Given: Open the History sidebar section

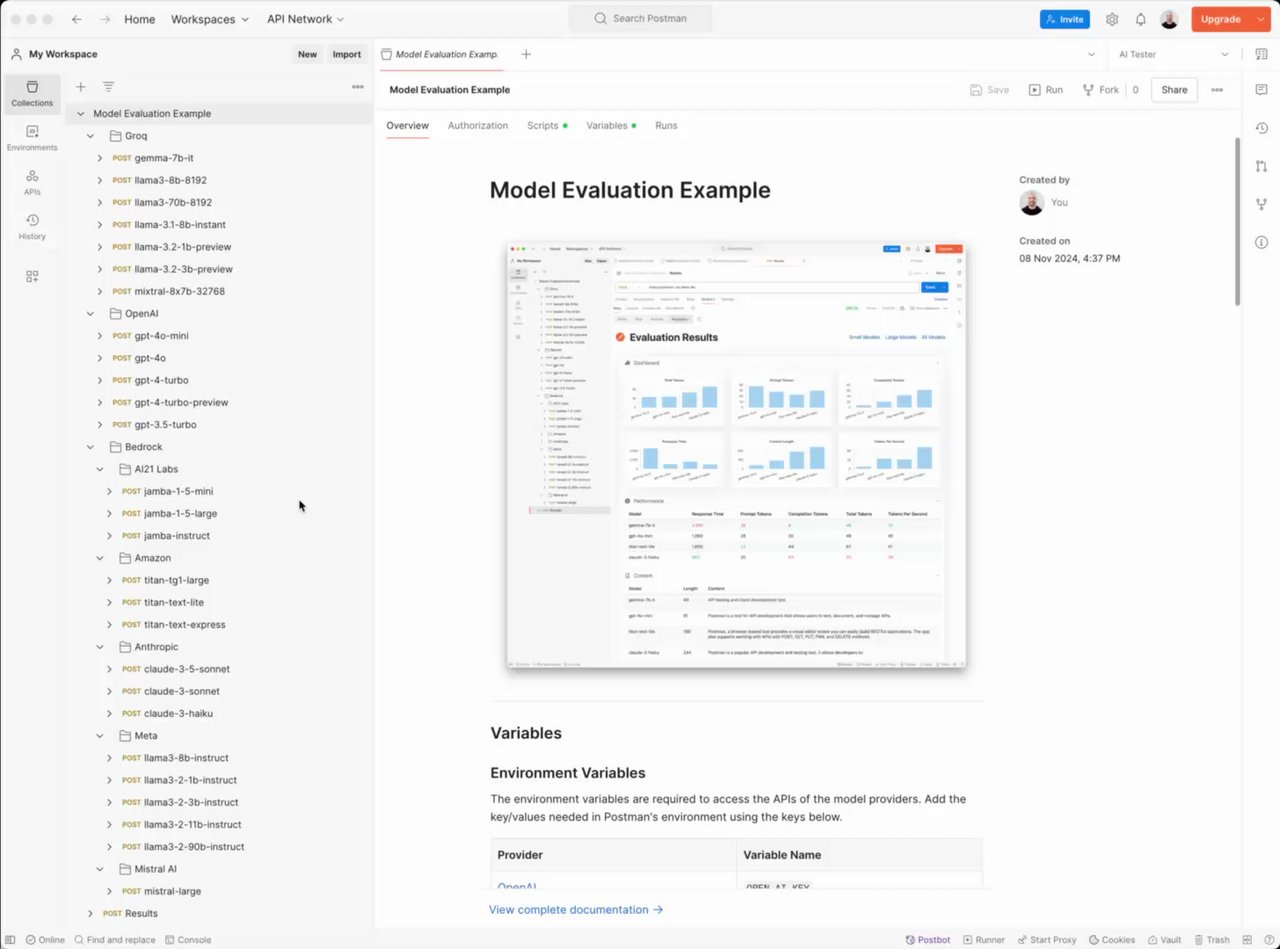Looking at the screenshot, I should coord(32,227).
